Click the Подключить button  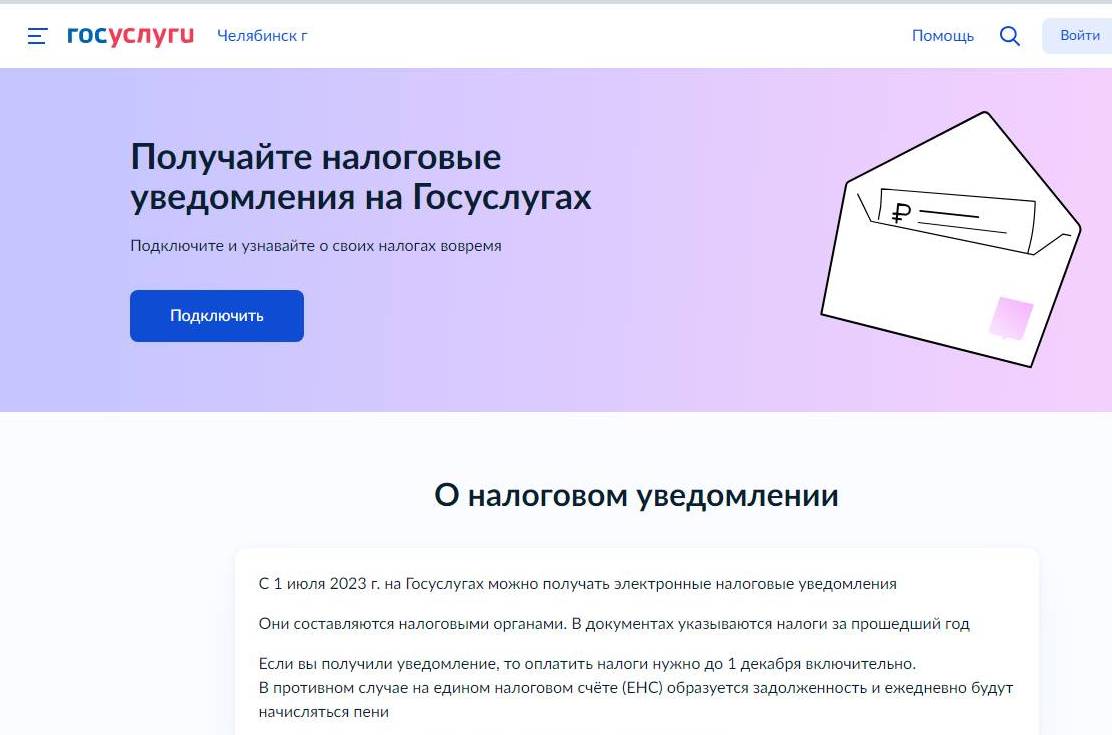[217, 316]
